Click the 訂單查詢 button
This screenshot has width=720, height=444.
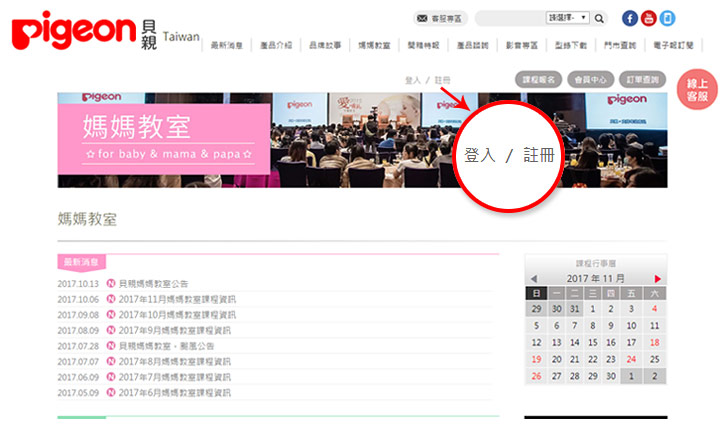640,79
